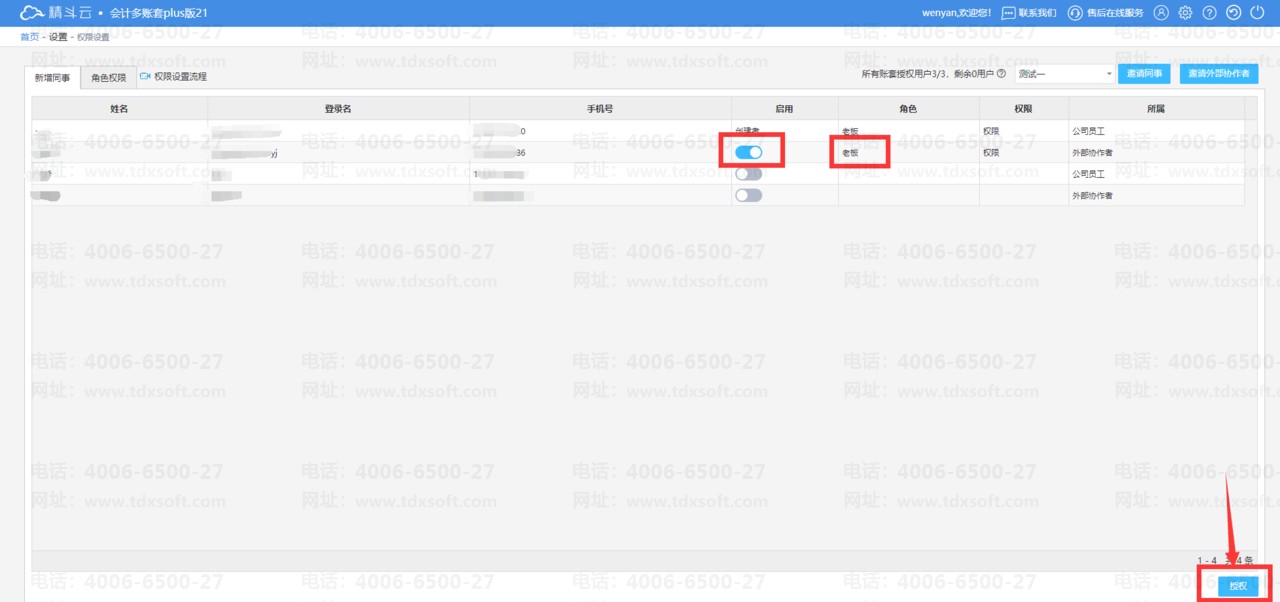The image size is (1280, 602).
Task: Select the 新增同事 tab
Action: click(52, 77)
